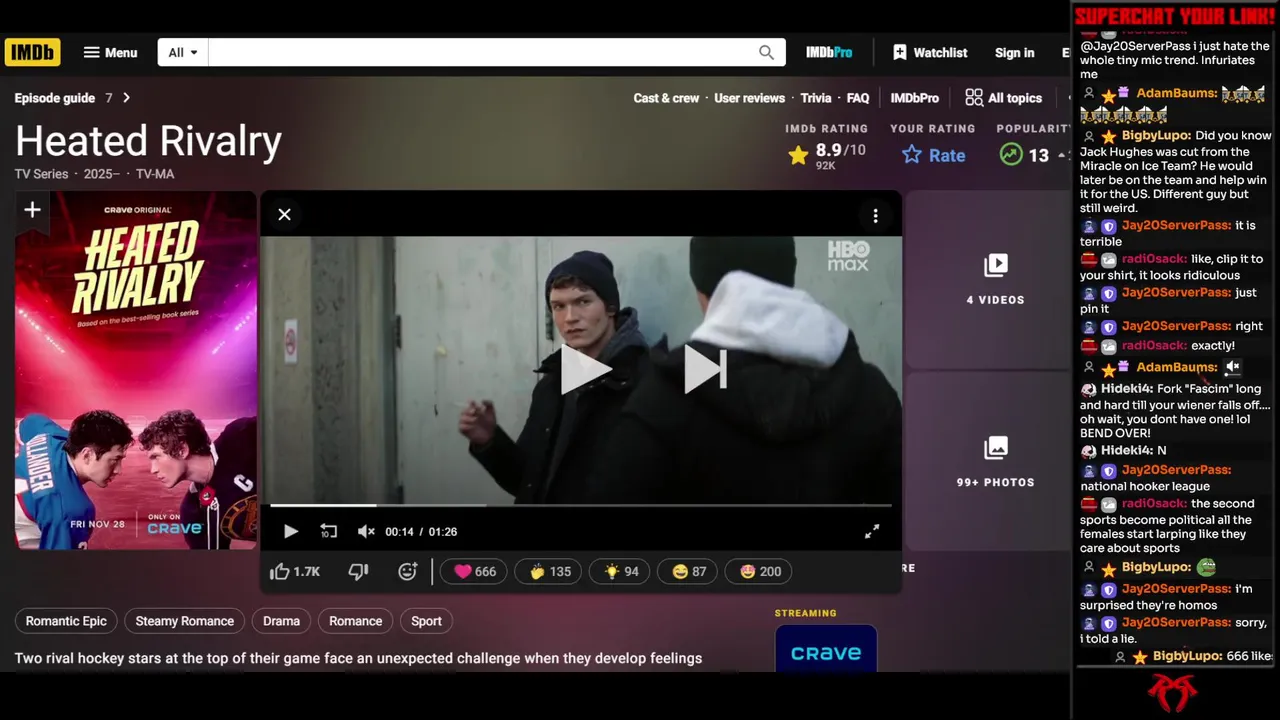Click the yellow star IMDb rating
The width and height of the screenshot is (1280, 720).
(x=798, y=155)
